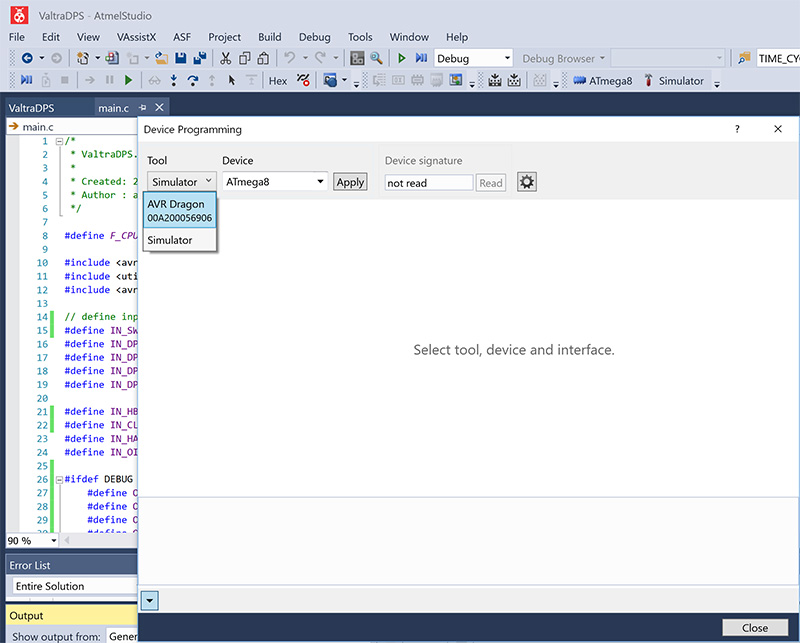Open the Debug menu
The width and height of the screenshot is (800, 643).
(x=314, y=37)
